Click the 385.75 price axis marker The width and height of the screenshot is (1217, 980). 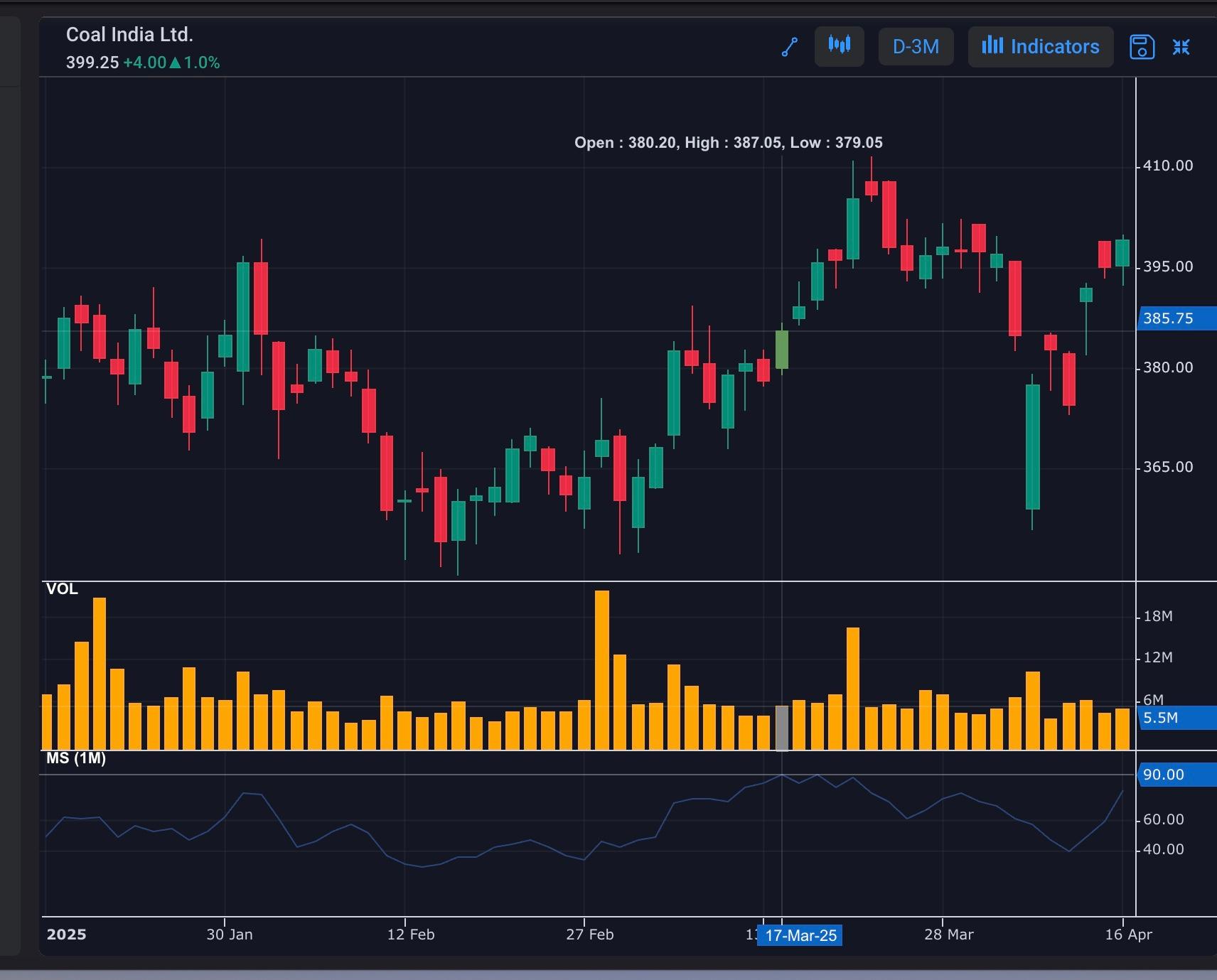click(x=1177, y=318)
